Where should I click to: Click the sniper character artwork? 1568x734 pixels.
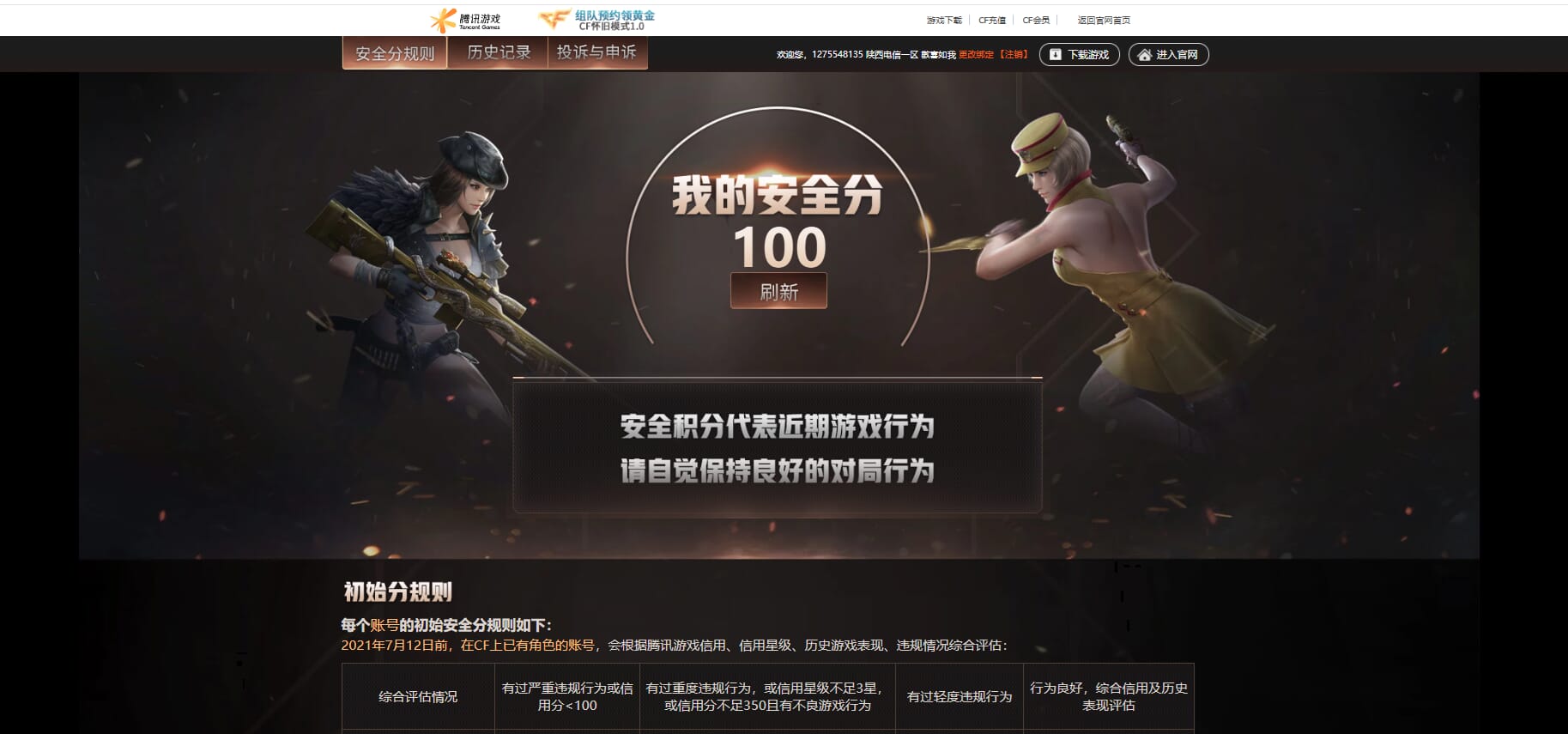421,292
